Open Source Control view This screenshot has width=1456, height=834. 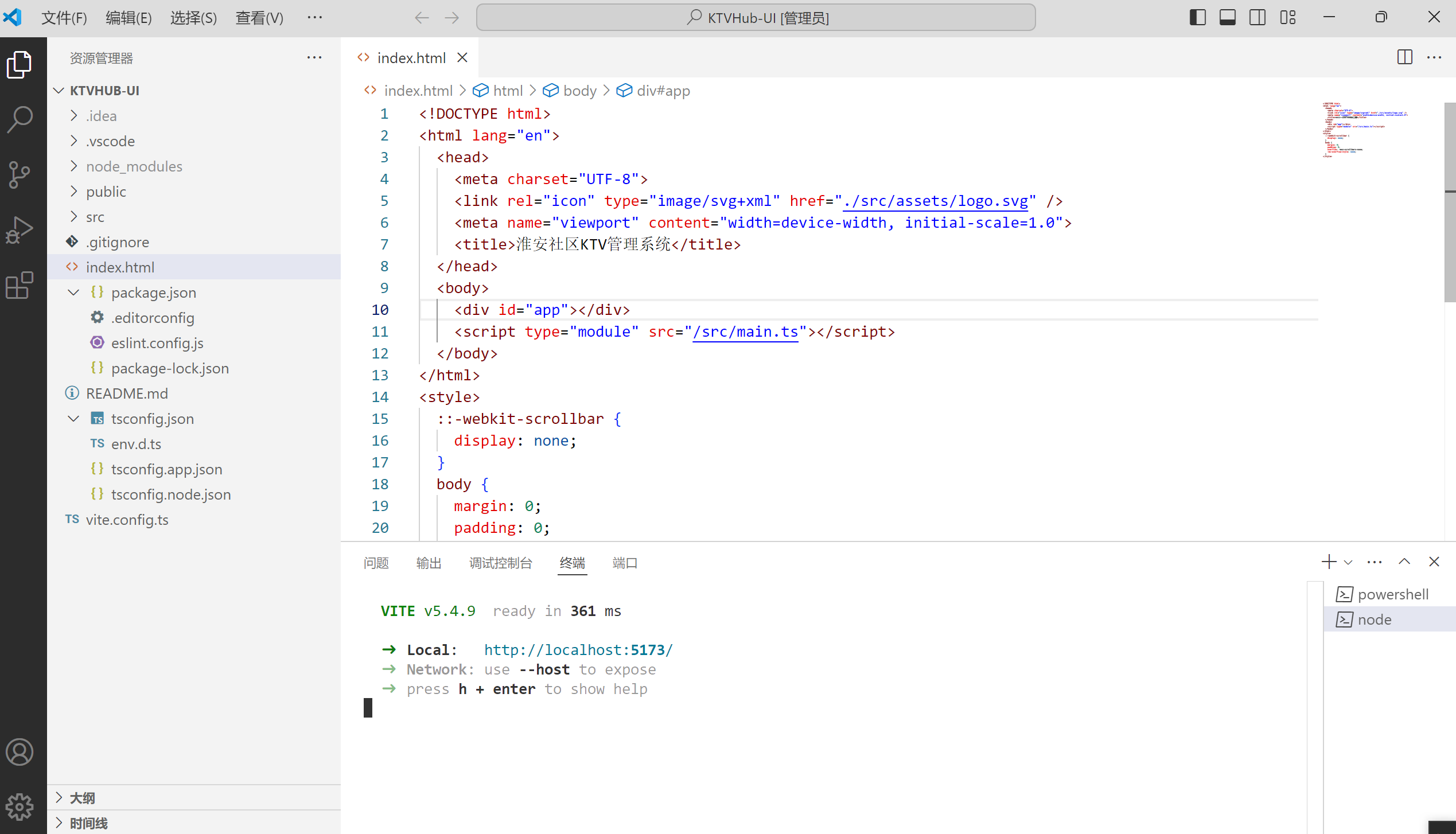tap(20, 174)
